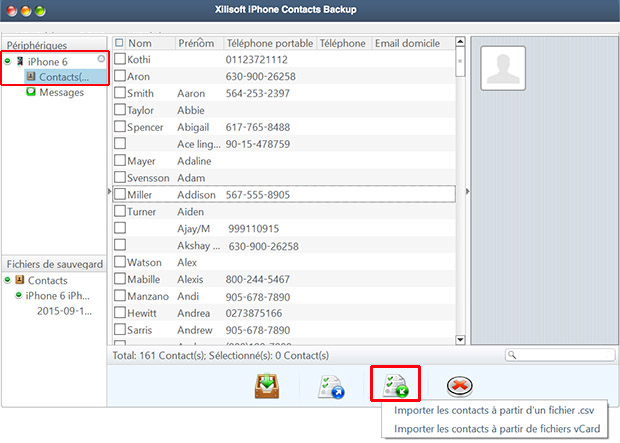Viewport: 620px width, 443px height.
Task: Toggle the select-all checkbox in header
Action: [119, 42]
